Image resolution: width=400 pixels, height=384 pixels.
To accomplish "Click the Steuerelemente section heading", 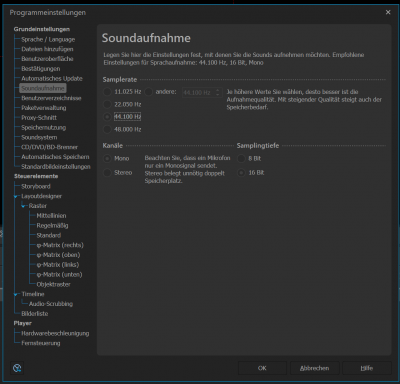I will (x=36, y=176).
